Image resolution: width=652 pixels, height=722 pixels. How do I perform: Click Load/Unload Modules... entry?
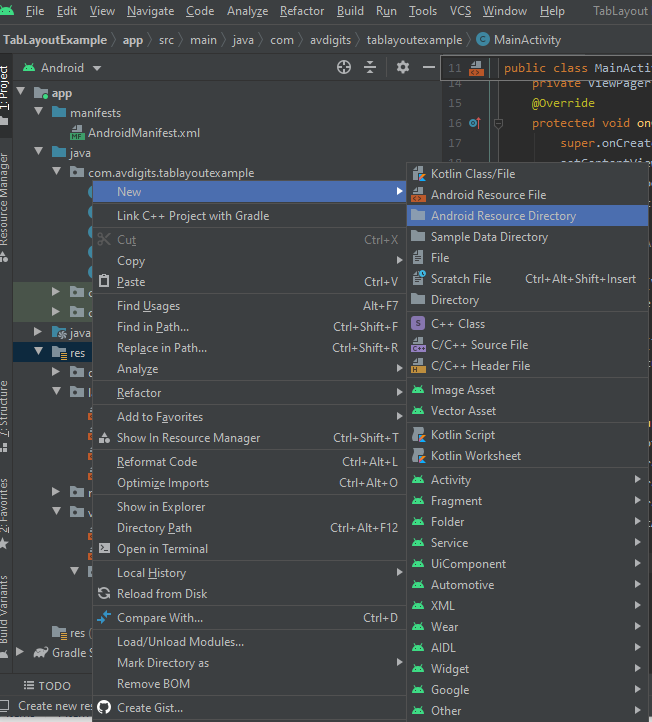[x=249, y=641]
